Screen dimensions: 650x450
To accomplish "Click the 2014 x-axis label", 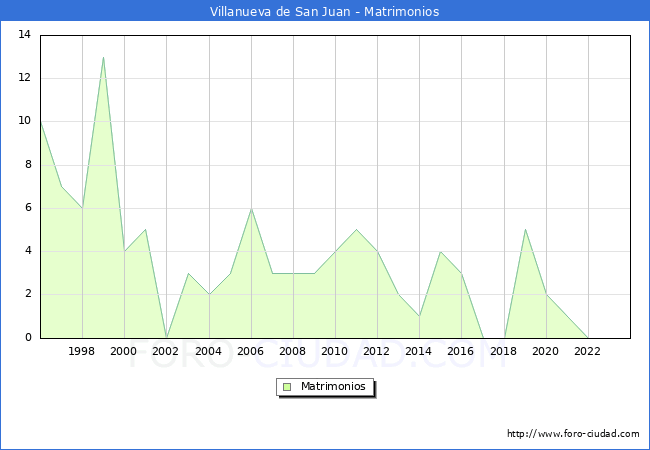I will 419,352.
